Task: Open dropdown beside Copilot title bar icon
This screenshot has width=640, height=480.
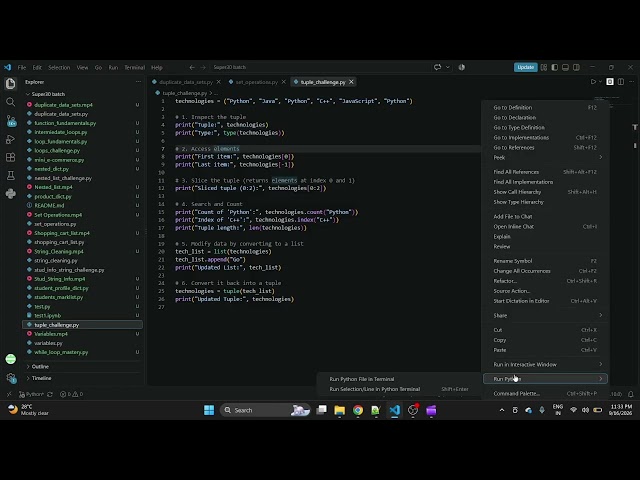Action: [448, 67]
